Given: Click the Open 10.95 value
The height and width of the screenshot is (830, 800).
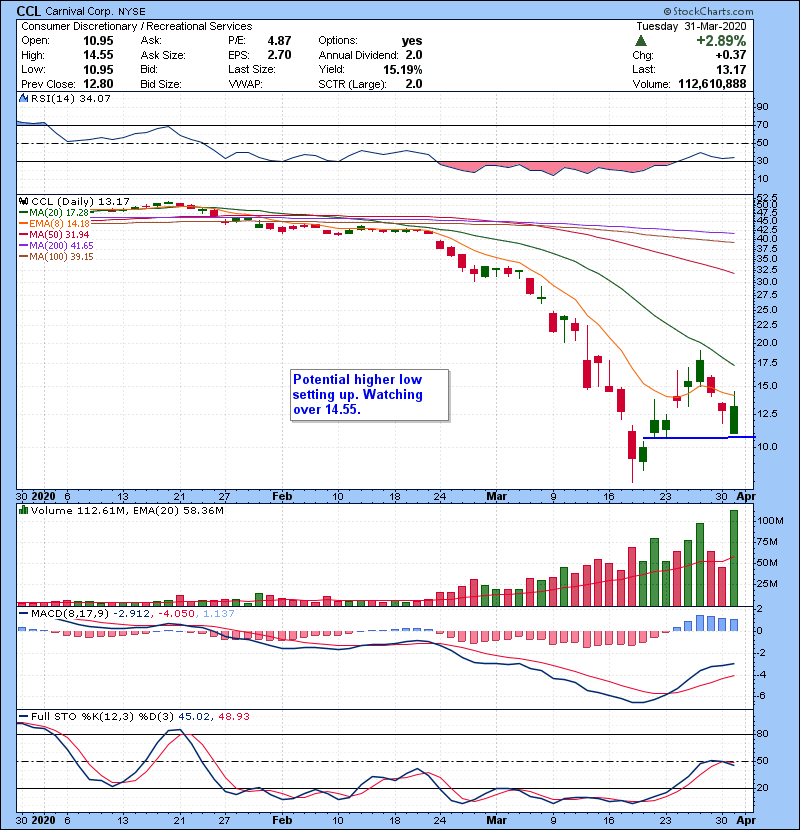Looking at the screenshot, I should coord(98,41).
